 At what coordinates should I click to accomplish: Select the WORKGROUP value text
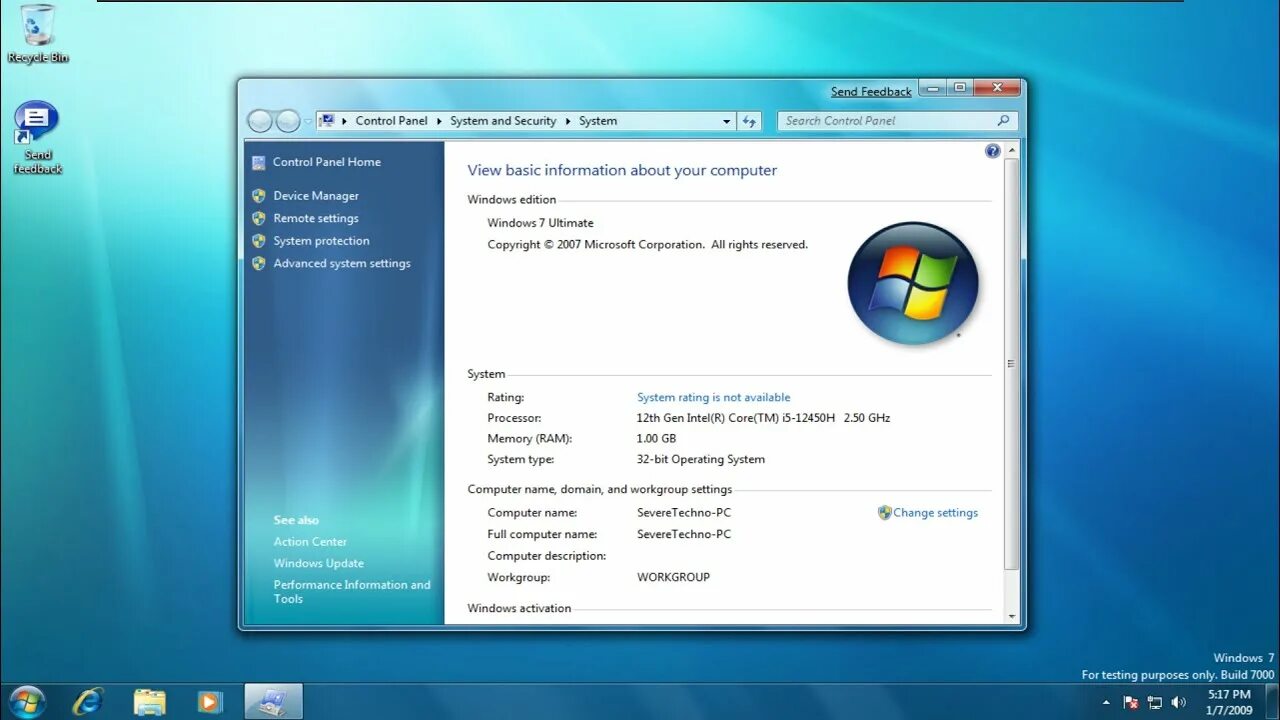pyautogui.click(x=673, y=577)
